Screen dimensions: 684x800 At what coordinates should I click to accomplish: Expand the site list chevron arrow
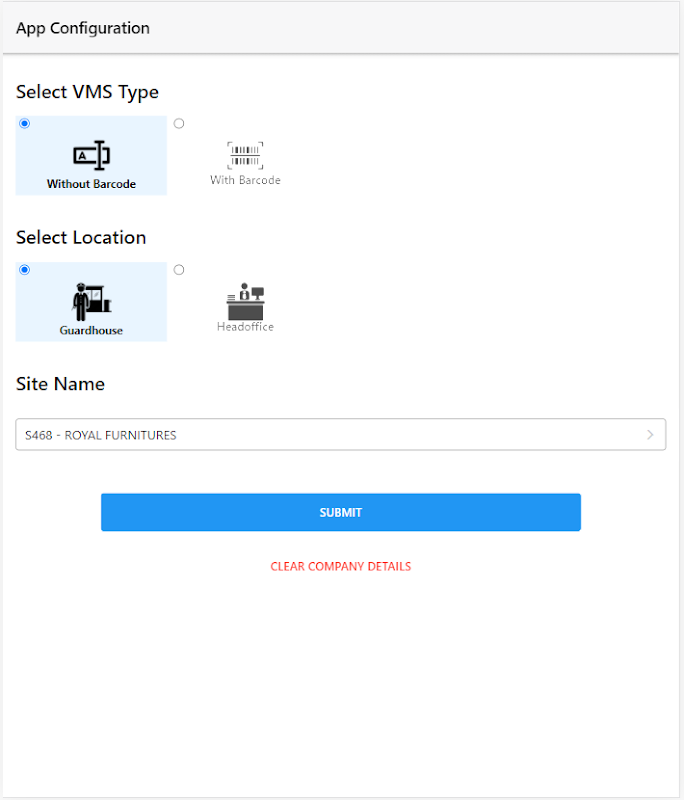(x=650, y=435)
